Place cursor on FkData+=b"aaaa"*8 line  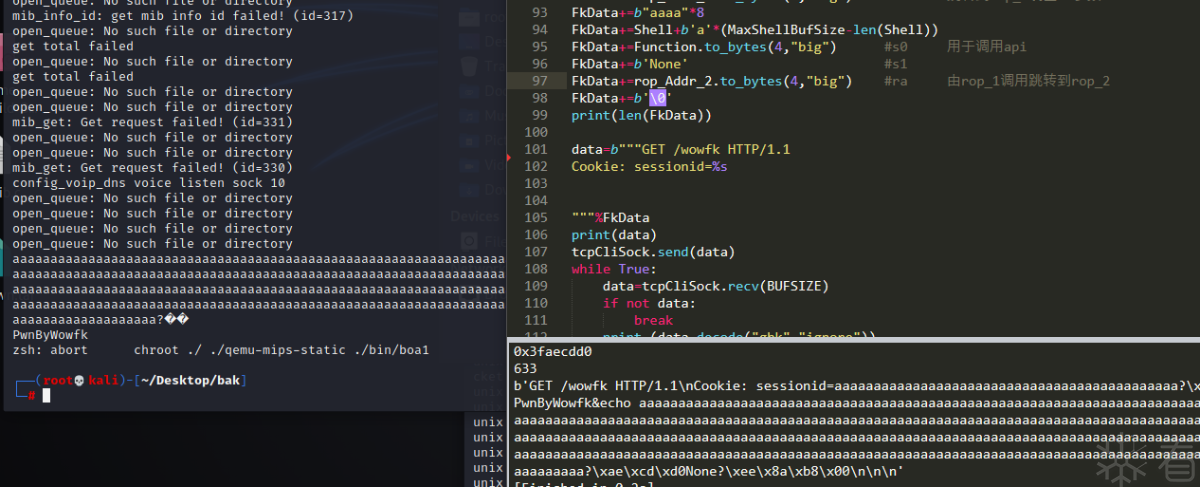pyautogui.click(x=638, y=13)
